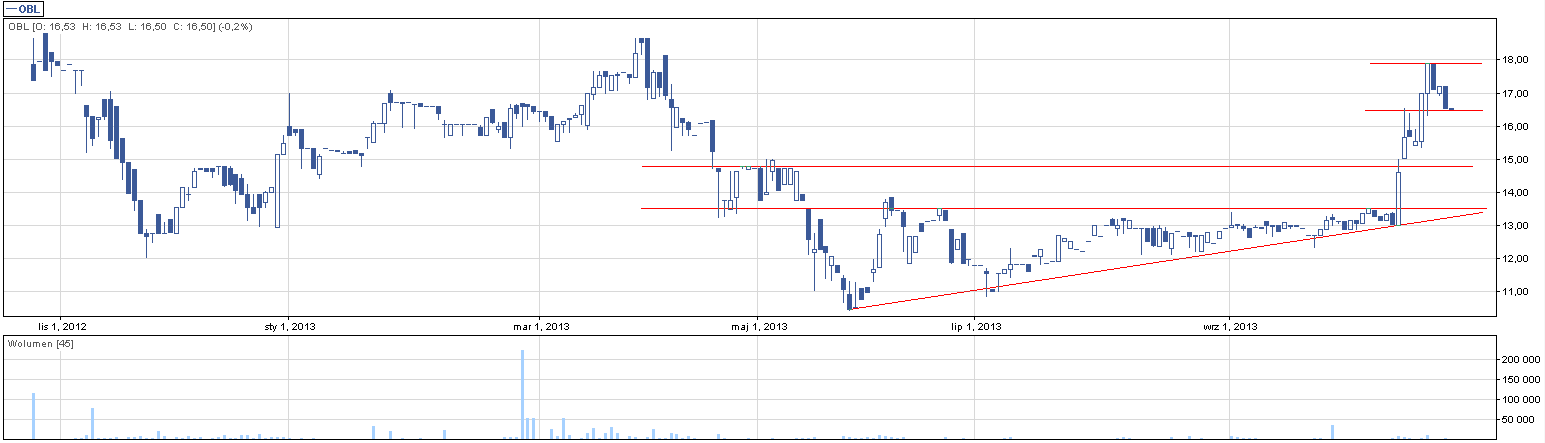This screenshot has width=1545, height=443.
Task: Click the 50 000 volume axis label
Action: click(x=1520, y=421)
